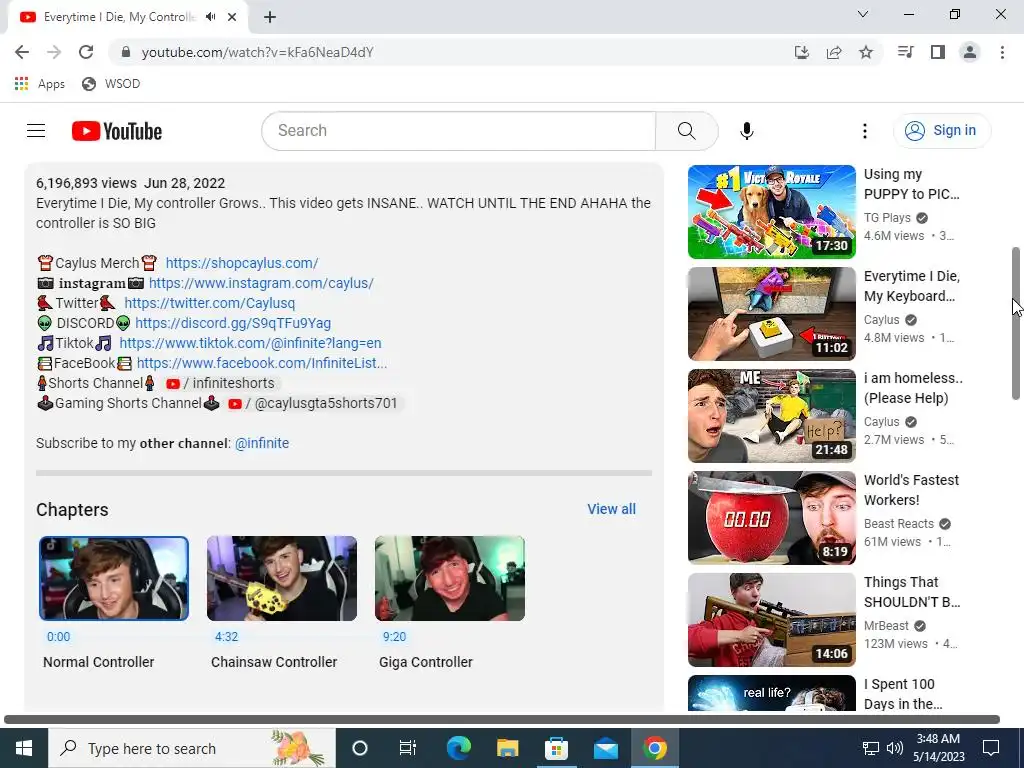Image resolution: width=1024 pixels, height=768 pixels.
Task: Click the Windows taskbar search box
Action: coord(192,748)
